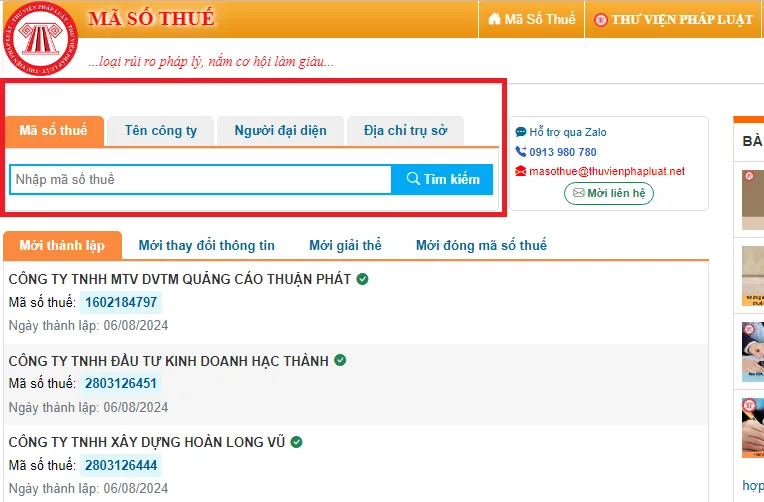Click the phone icon beside 0913 980 780
The height and width of the screenshot is (502, 764).
click(x=521, y=152)
